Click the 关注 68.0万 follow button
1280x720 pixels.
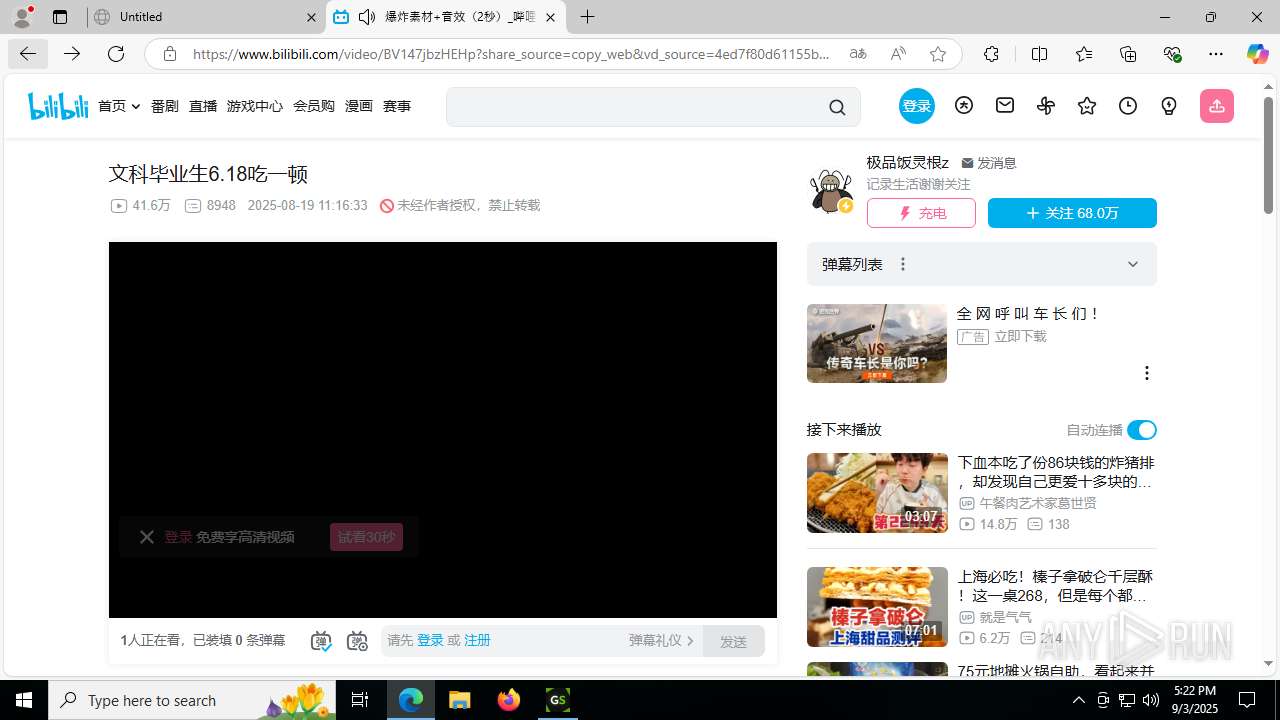pos(1072,213)
